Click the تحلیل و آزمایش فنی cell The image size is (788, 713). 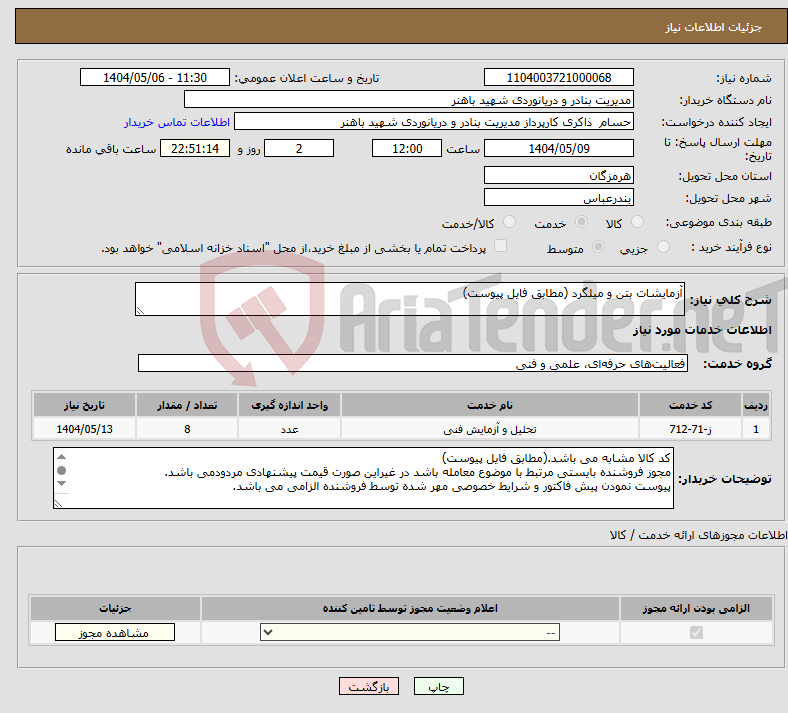click(x=490, y=429)
